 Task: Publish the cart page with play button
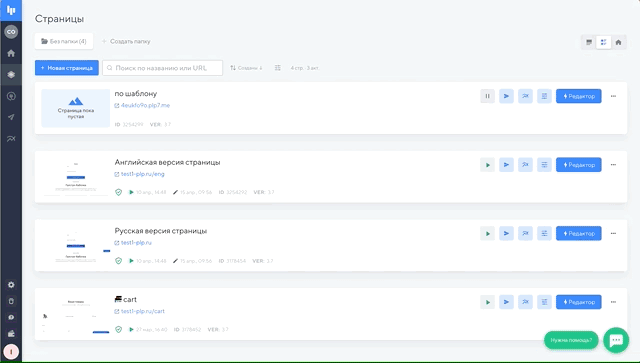[x=487, y=302]
